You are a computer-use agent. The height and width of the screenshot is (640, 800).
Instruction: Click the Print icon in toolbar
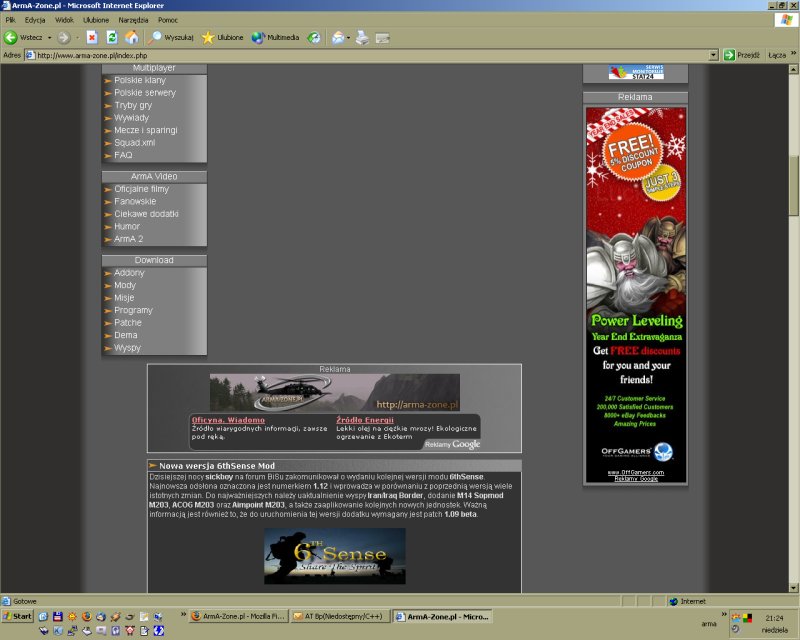[362, 37]
